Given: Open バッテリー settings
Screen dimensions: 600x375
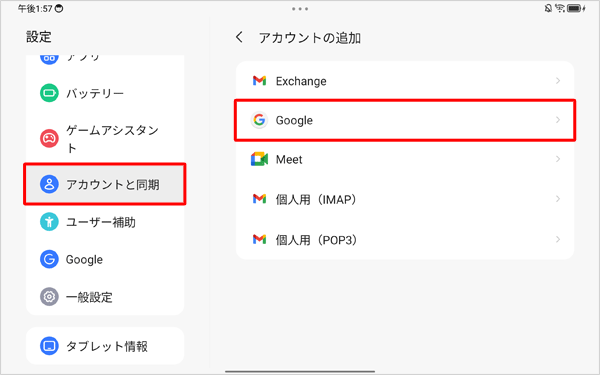Looking at the screenshot, I should click(x=105, y=93).
